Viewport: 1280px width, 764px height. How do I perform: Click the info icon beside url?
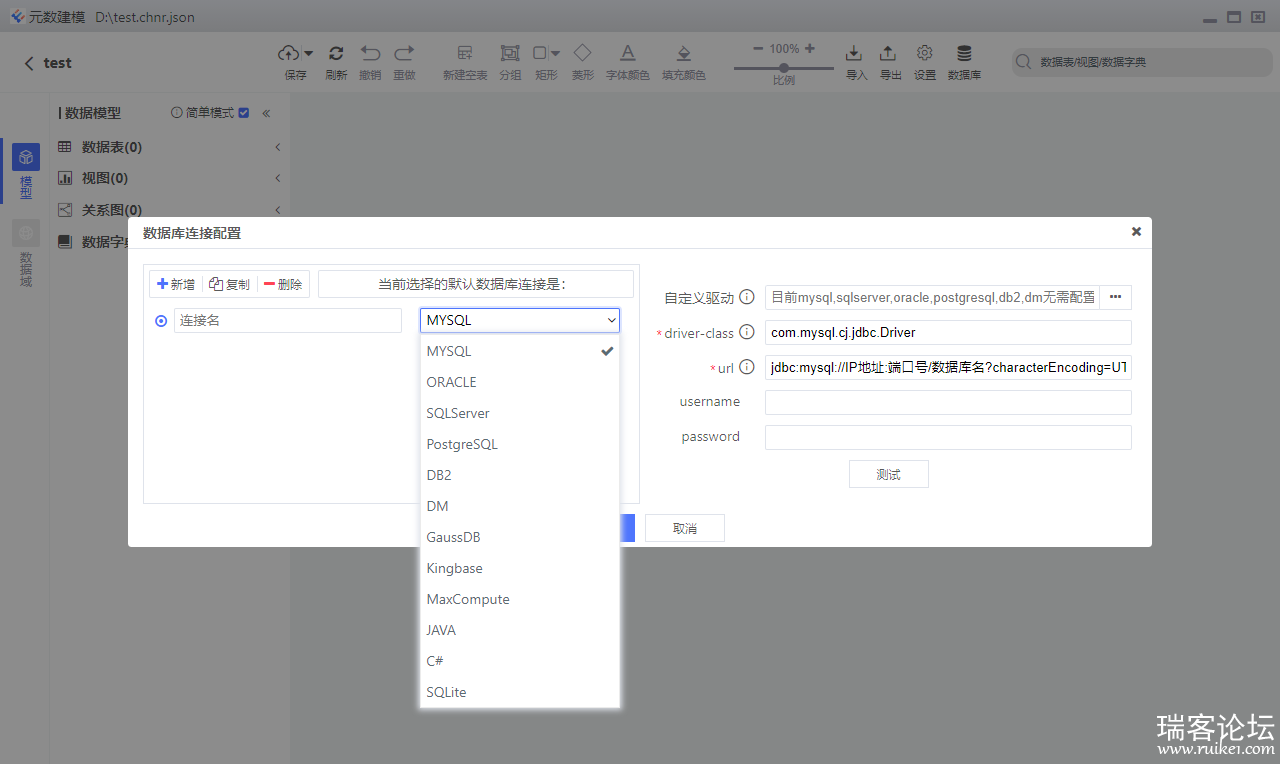746,367
